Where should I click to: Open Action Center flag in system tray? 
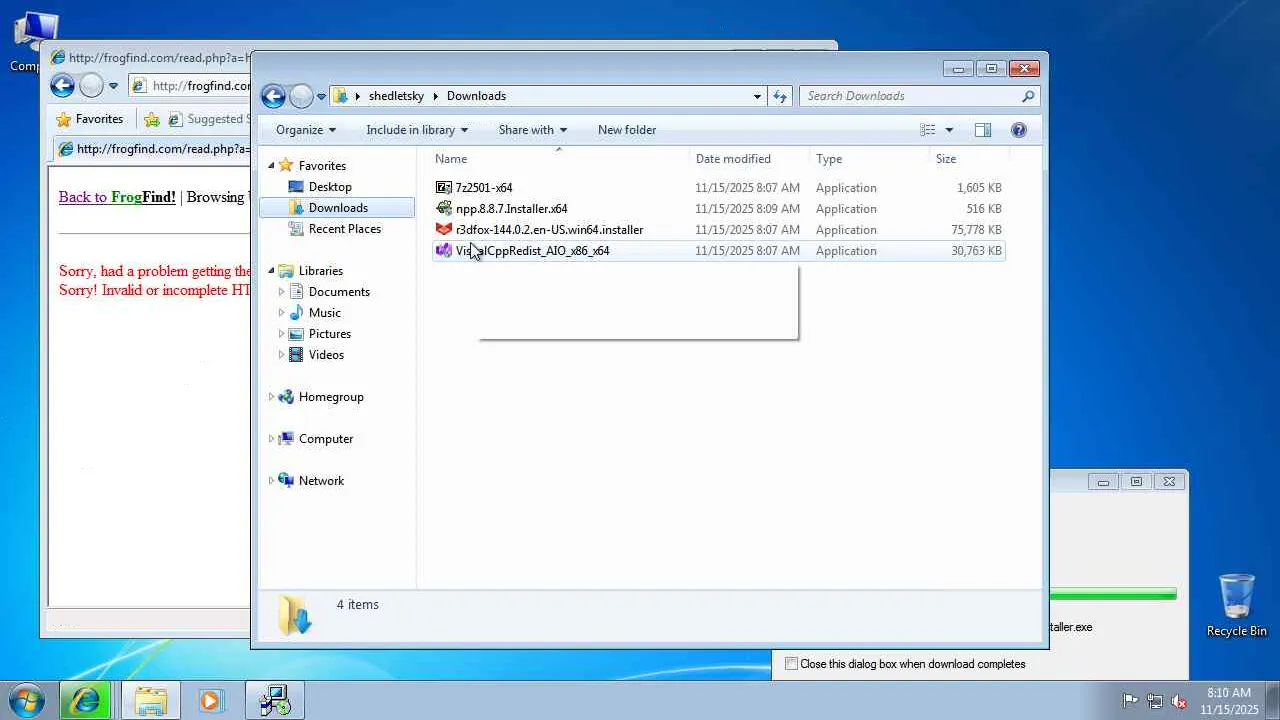click(1130, 701)
